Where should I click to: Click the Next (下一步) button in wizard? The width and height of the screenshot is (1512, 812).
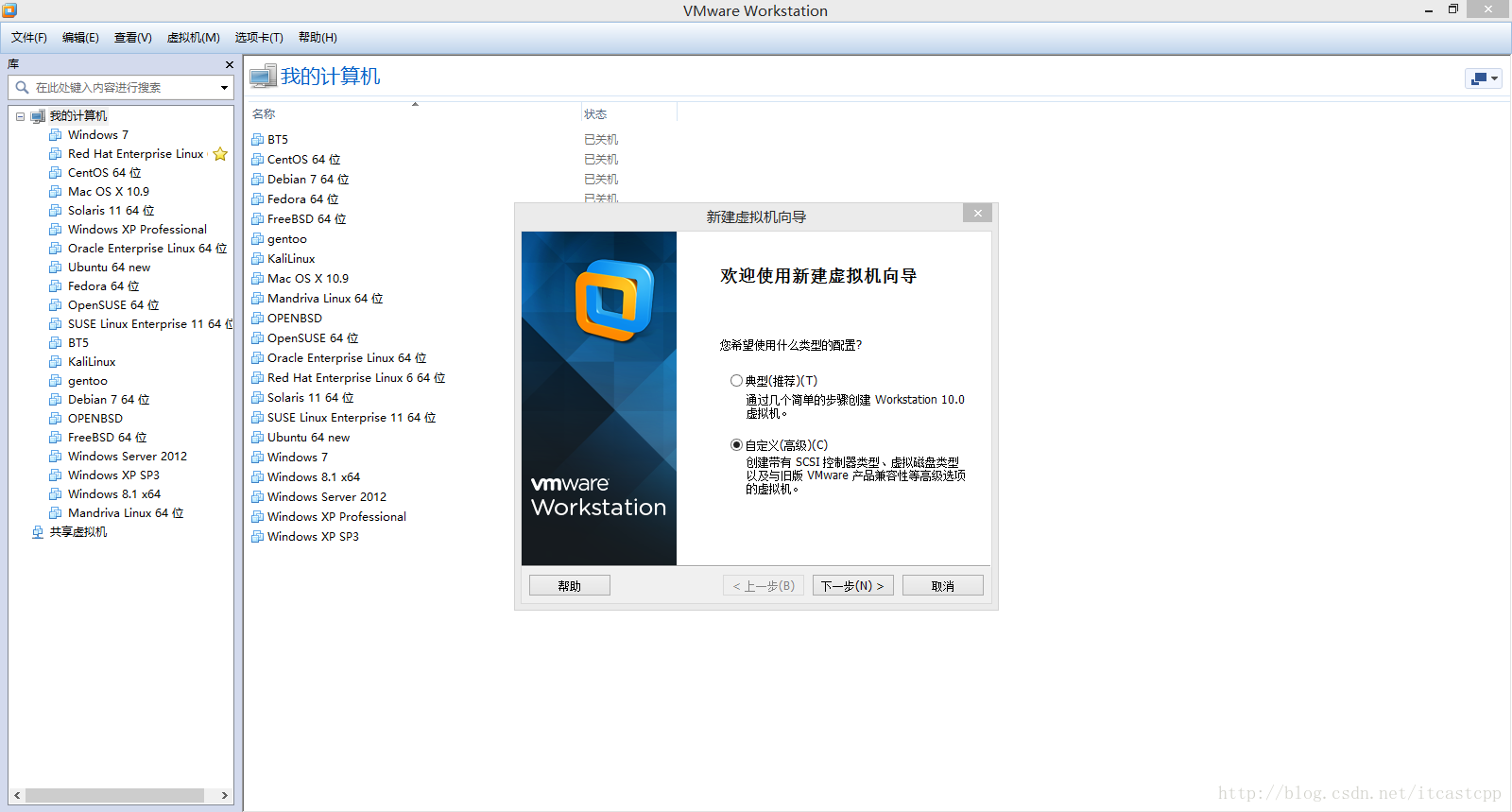tap(852, 586)
